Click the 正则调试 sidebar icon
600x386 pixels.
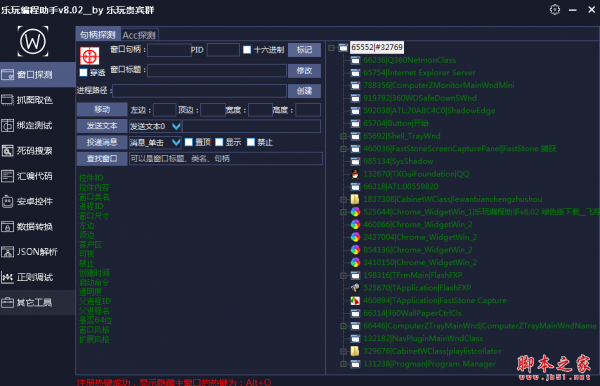click(7, 277)
